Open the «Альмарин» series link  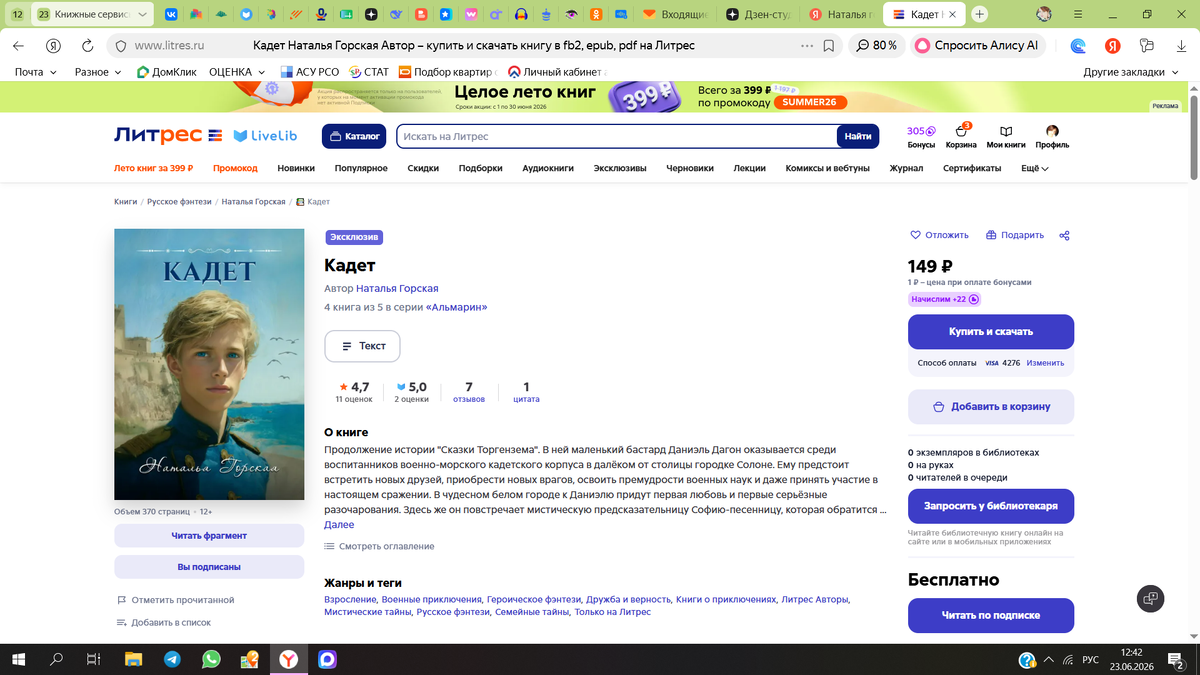[456, 307]
